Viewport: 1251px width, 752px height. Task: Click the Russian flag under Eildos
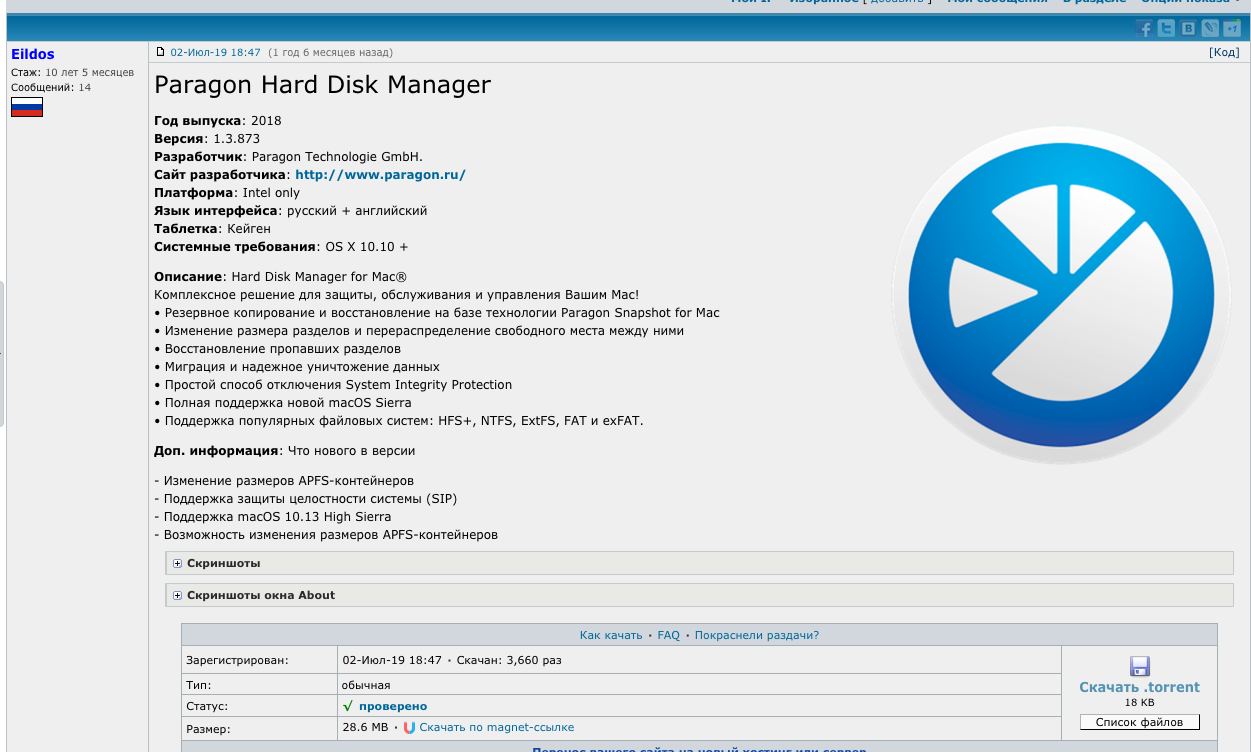[x=27, y=107]
